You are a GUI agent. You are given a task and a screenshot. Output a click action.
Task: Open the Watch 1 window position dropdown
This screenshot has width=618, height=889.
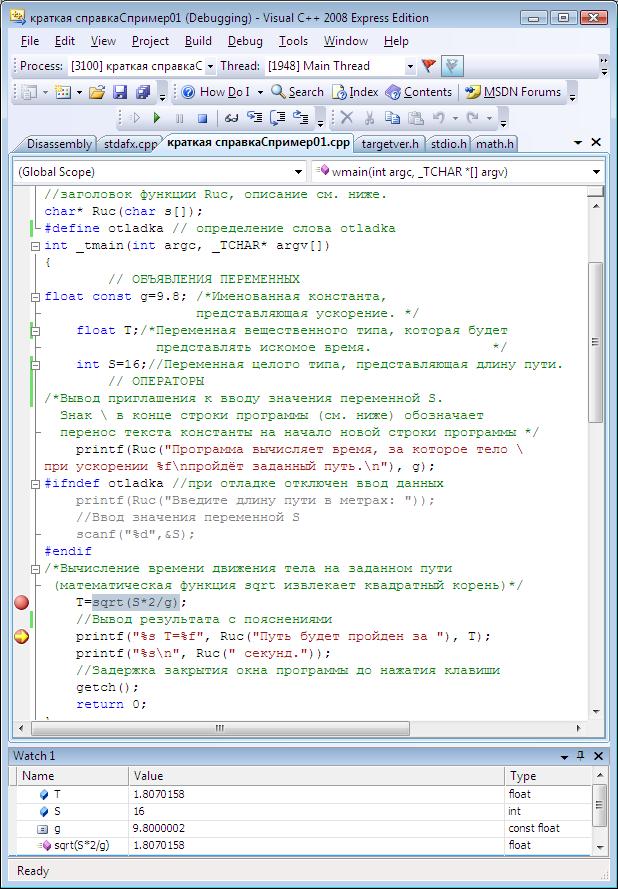tap(564, 757)
